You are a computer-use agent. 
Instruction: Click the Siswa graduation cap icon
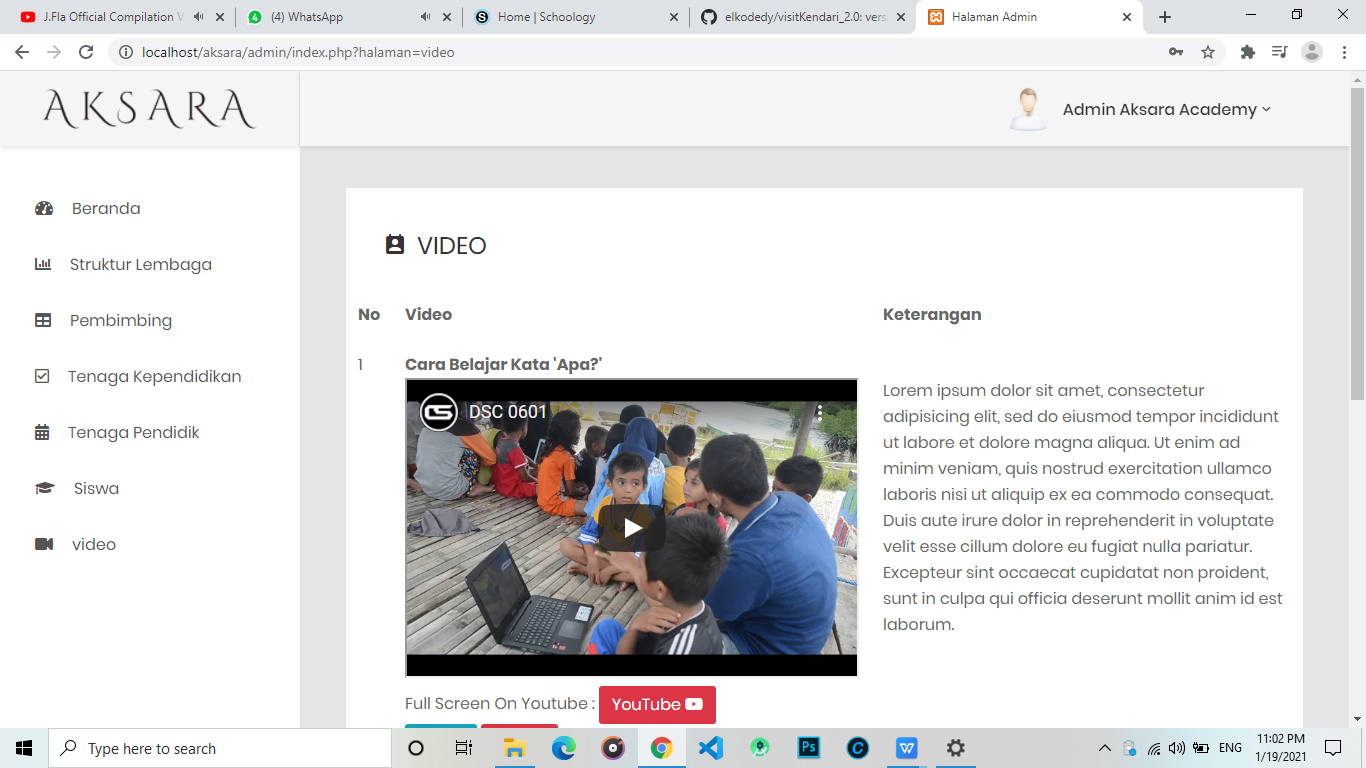(x=42, y=488)
